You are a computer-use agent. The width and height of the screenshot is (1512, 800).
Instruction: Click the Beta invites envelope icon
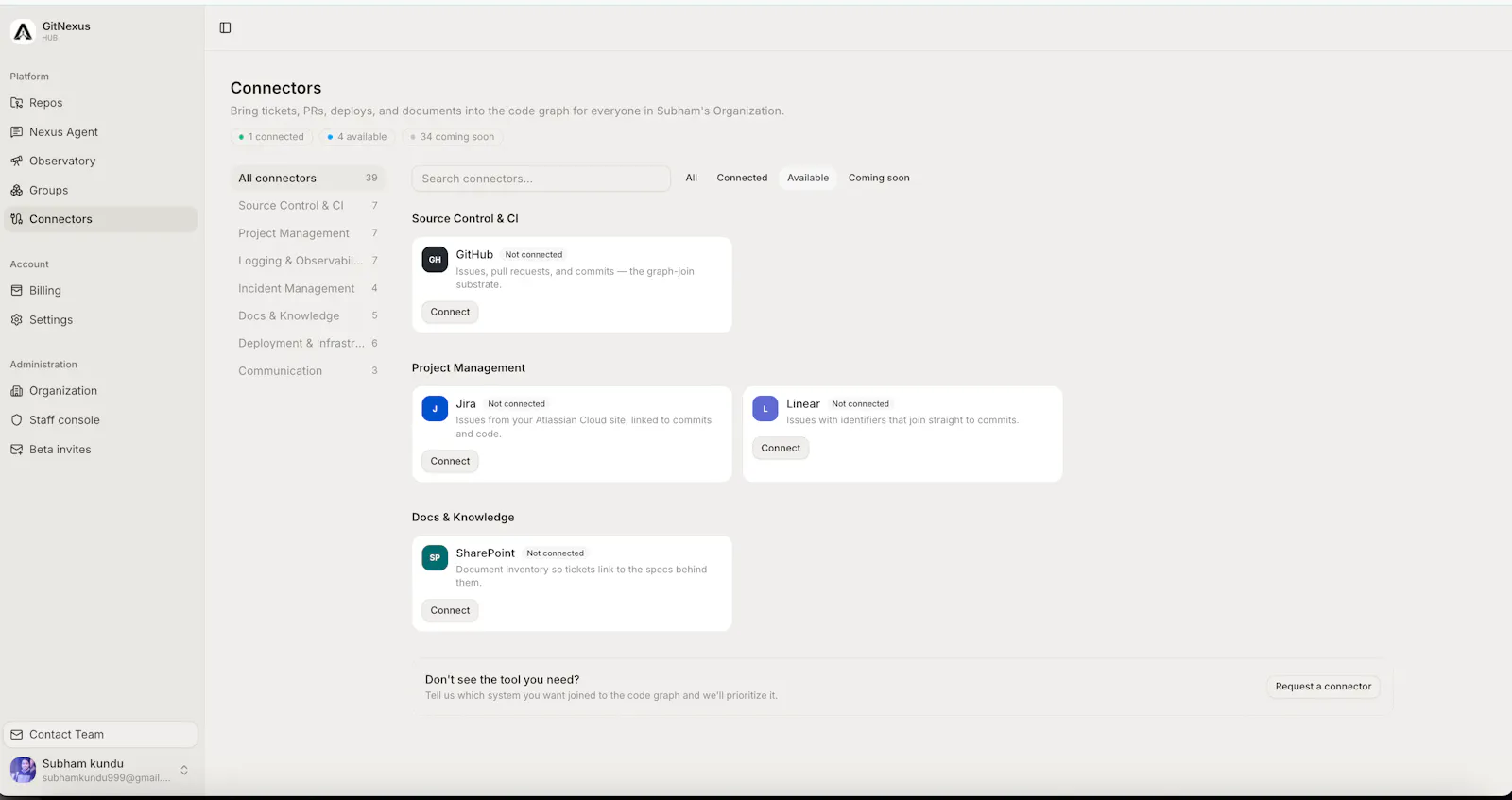(x=16, y=450)
